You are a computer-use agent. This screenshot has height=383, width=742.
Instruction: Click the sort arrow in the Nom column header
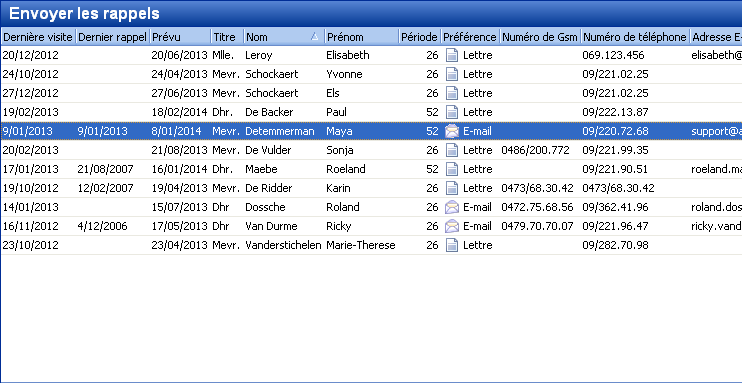(x=314, y=36)
